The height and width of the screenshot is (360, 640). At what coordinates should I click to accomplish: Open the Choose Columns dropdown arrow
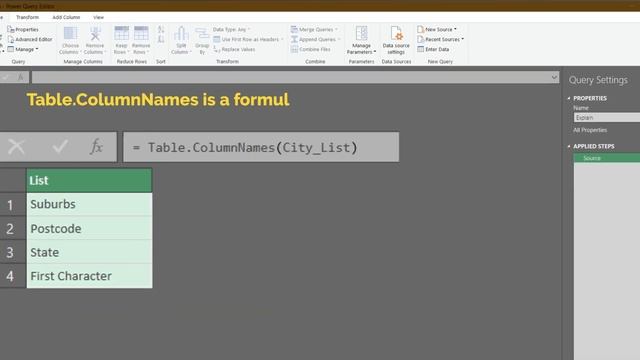coord(80,52)
